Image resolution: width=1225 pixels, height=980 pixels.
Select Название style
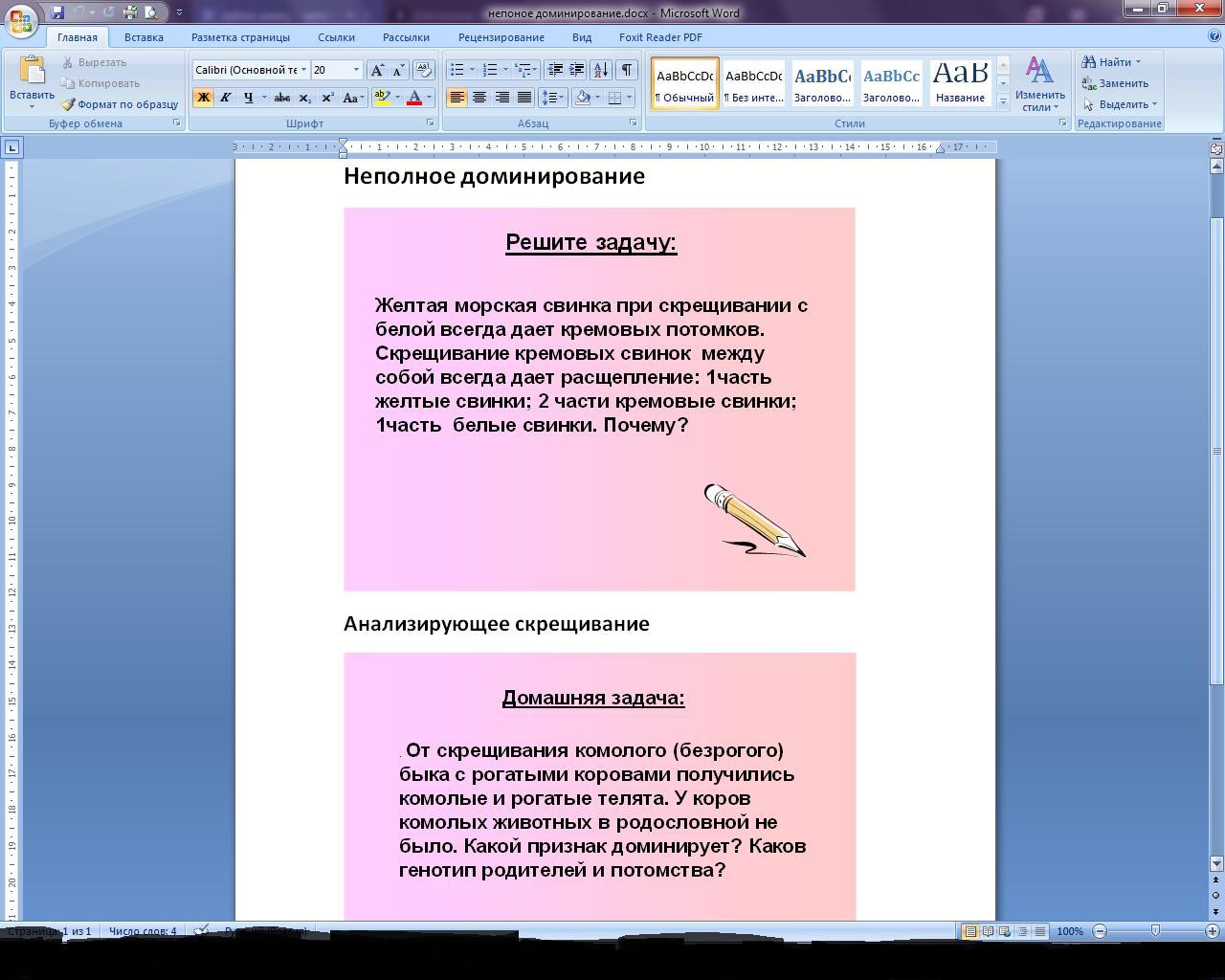(x=961, y=83)
